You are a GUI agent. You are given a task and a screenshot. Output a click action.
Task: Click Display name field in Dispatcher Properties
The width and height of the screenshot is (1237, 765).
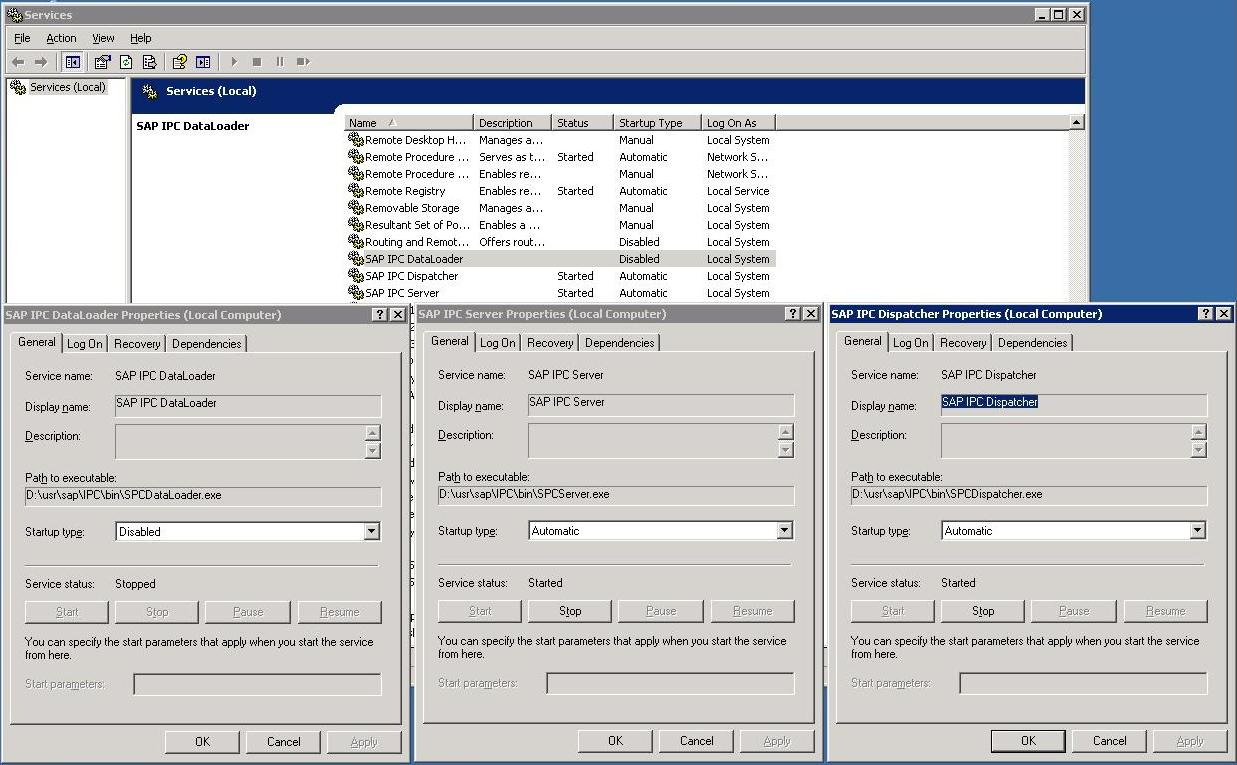pyautogui.click(x=1074, y=405)
